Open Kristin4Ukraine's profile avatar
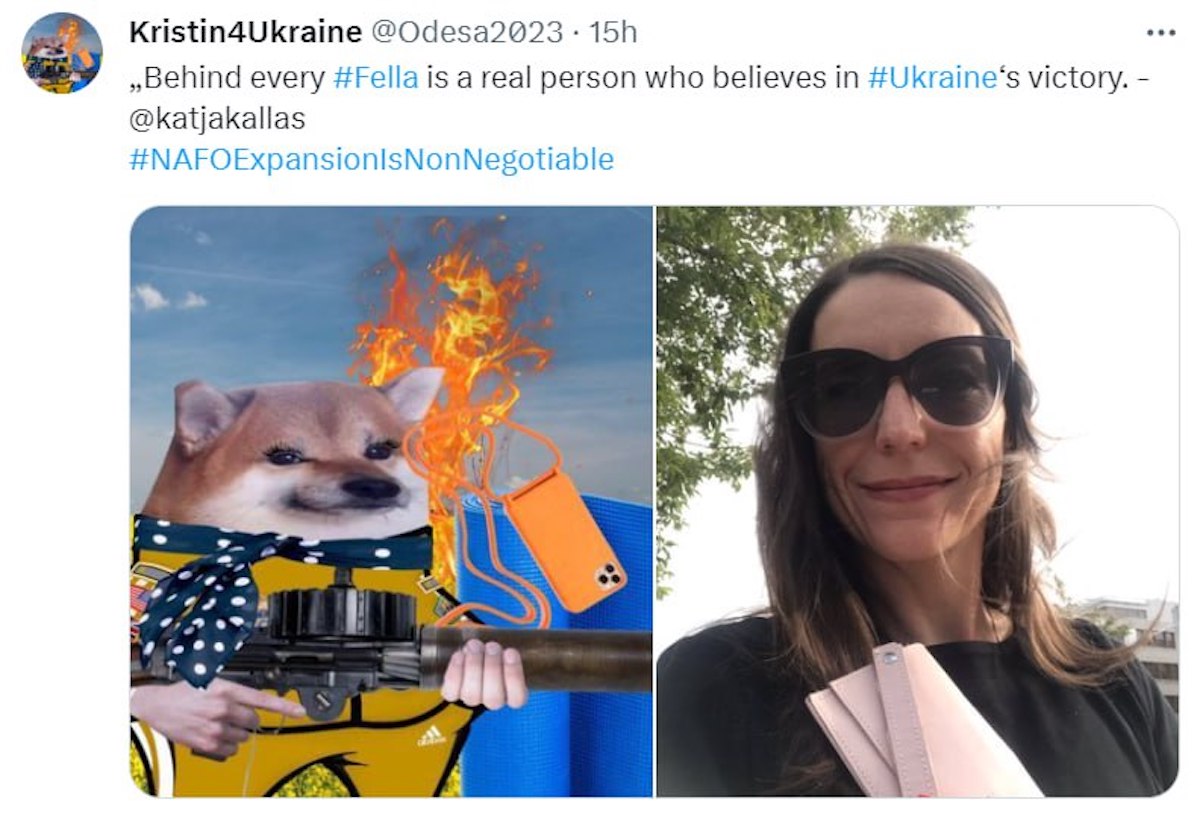 (x=62, y=53)
